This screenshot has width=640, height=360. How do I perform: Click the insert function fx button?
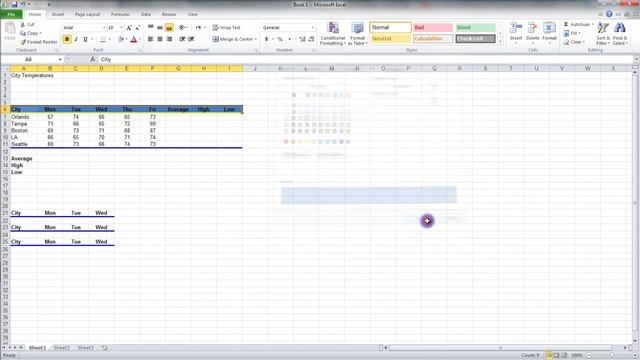(x=93, y=59)
